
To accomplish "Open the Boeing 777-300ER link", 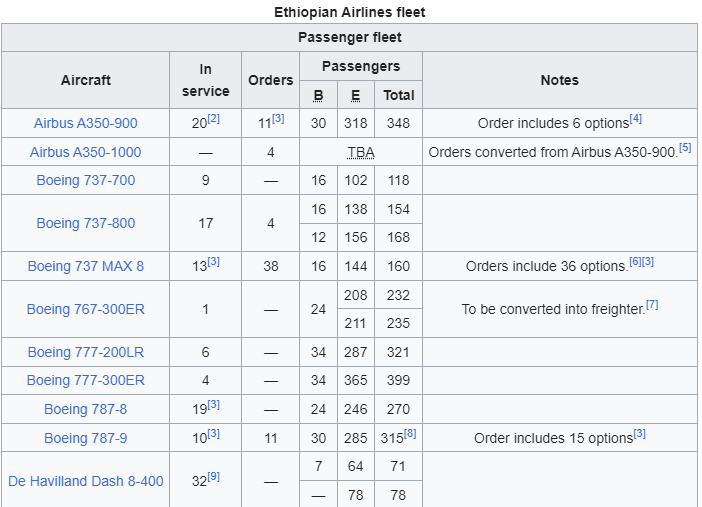I will [86, 380].
